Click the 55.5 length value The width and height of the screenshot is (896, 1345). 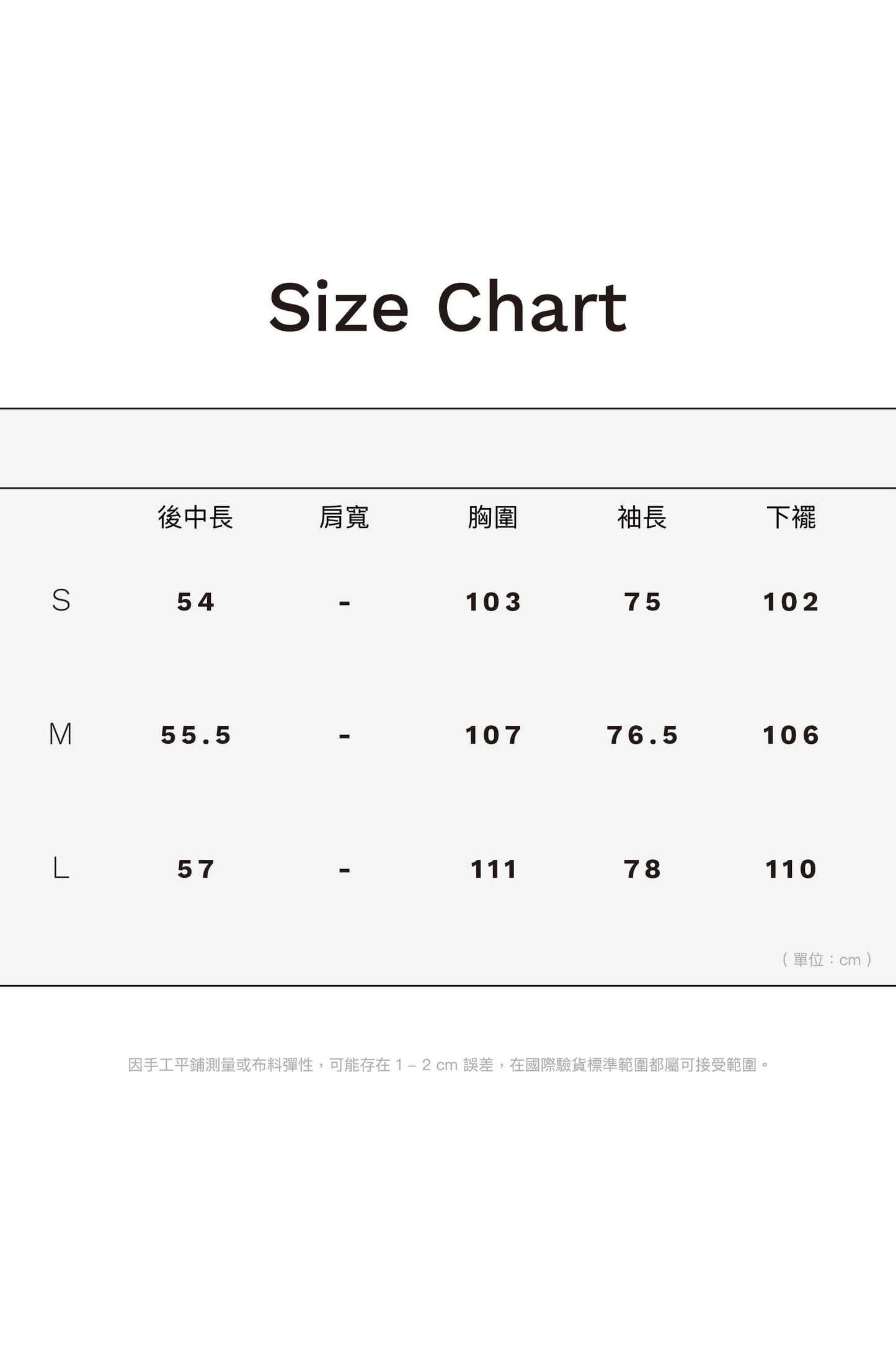pos(196,735)
